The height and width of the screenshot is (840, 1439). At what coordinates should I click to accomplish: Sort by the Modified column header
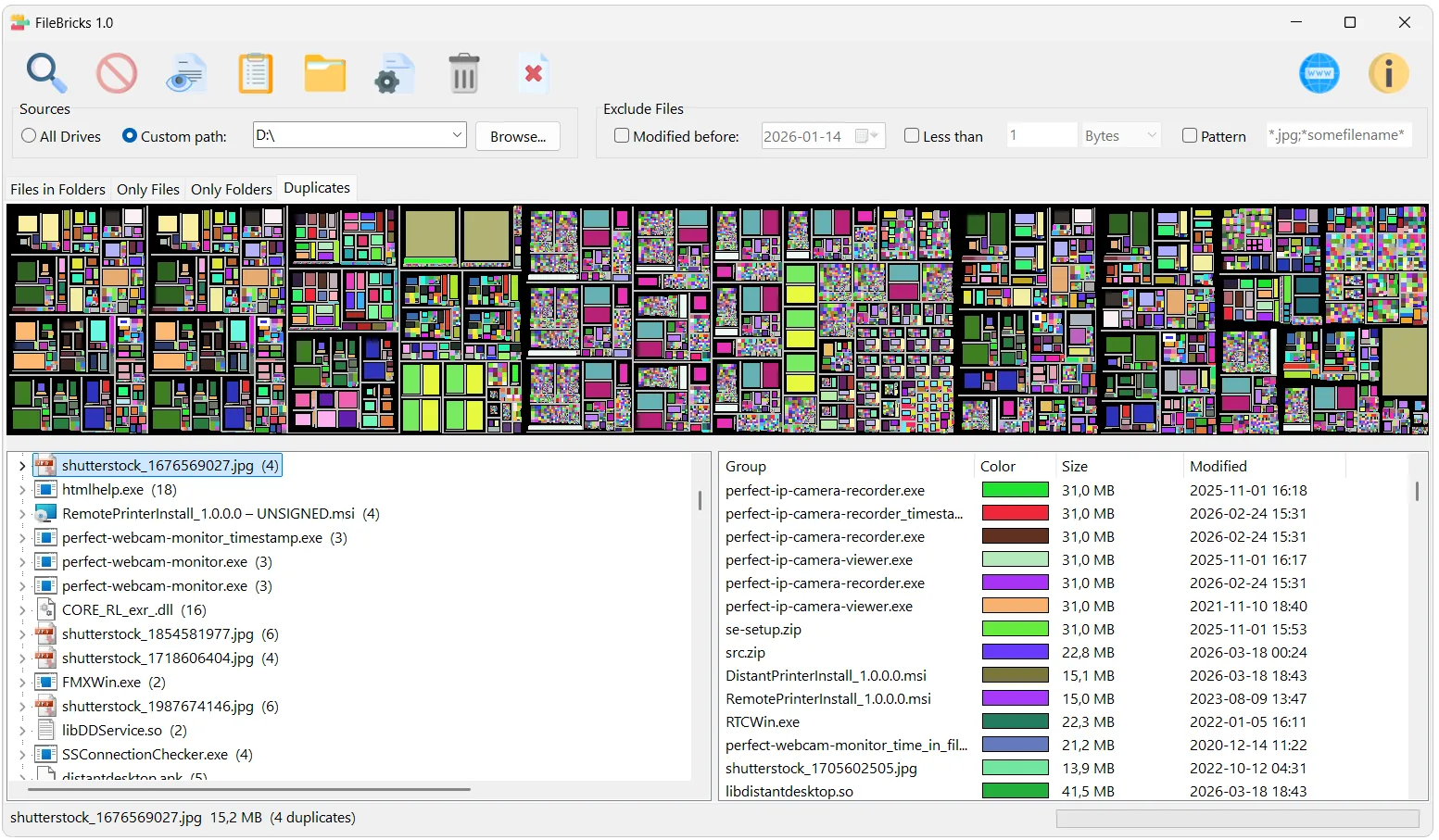[1264, 466]
